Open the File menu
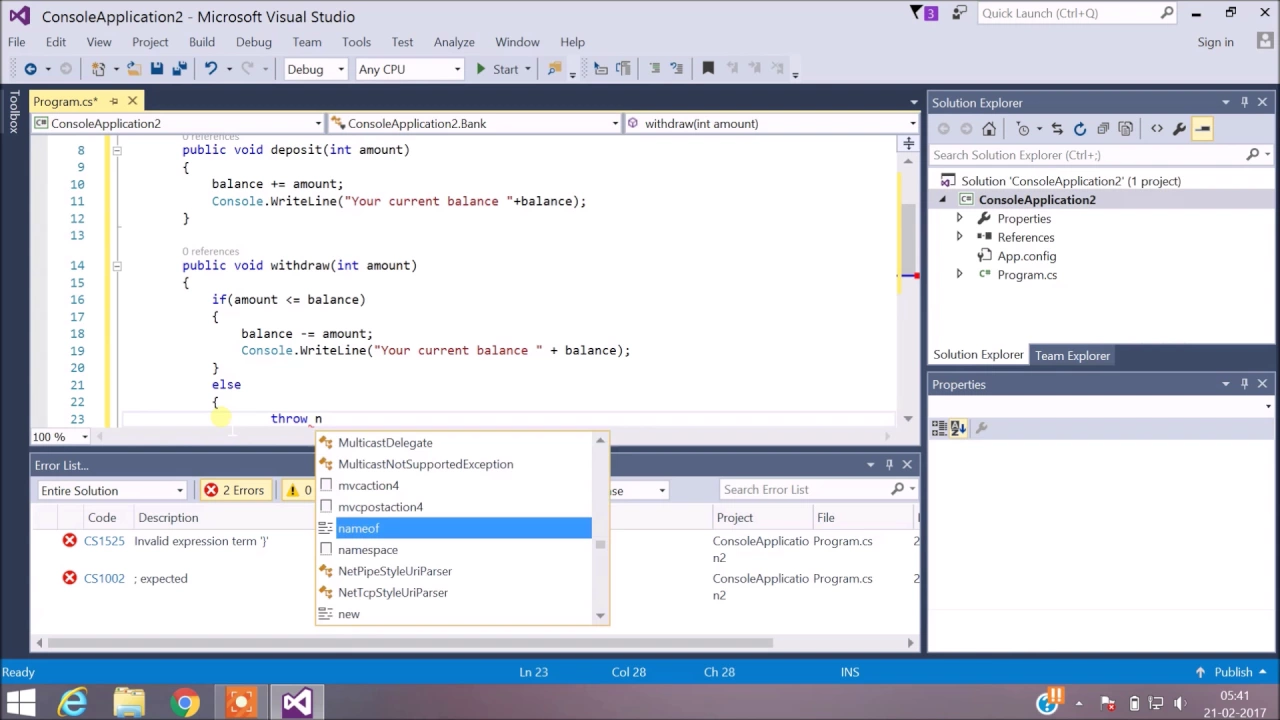Screen dimensions: 1280x720 (17, 42)
